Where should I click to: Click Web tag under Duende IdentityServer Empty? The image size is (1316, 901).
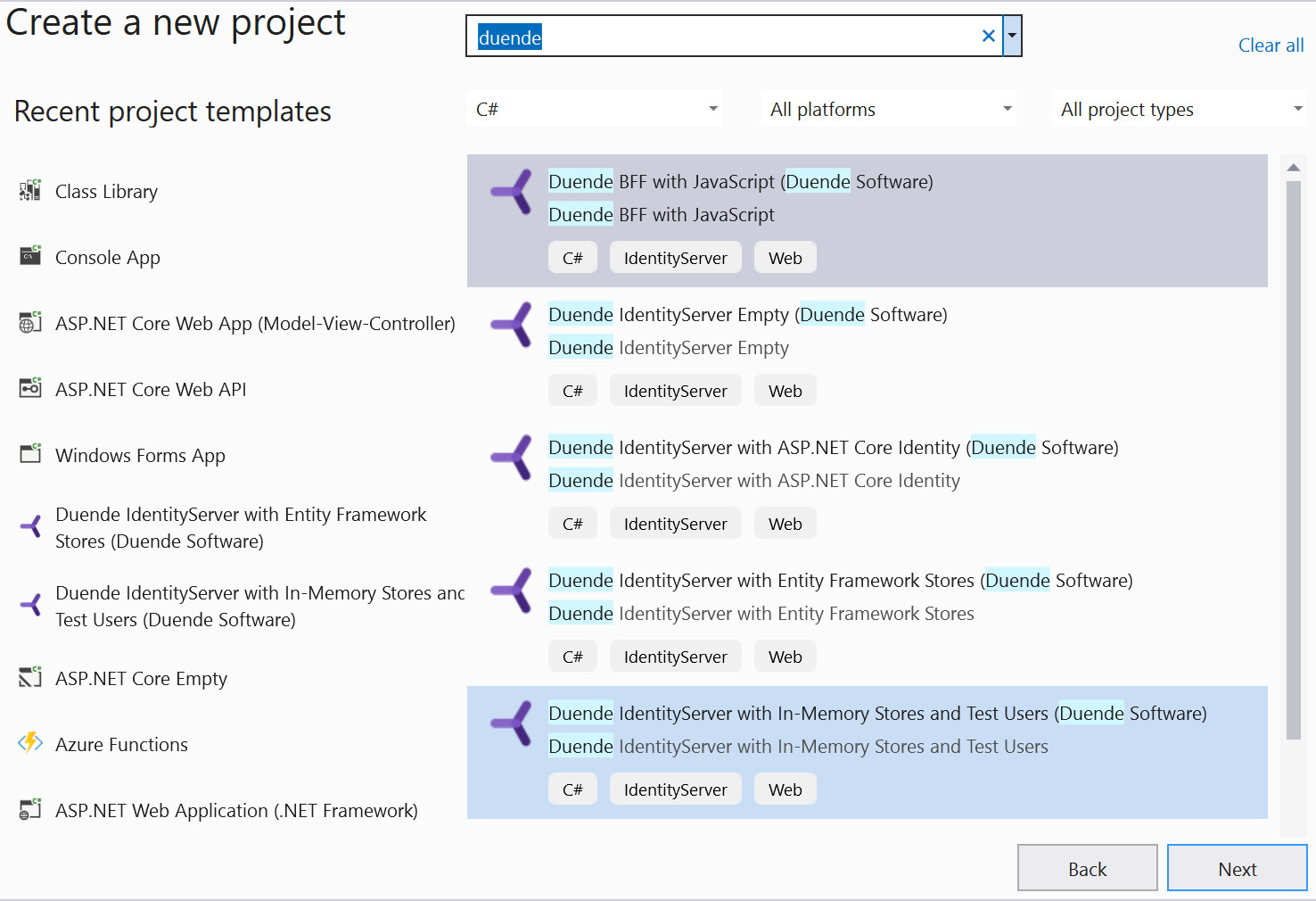tap(785, 391)
